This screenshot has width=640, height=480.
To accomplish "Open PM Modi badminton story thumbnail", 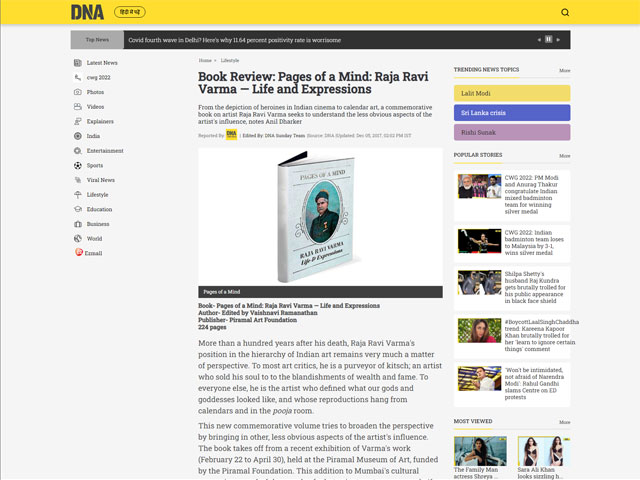I will coord(479,186).
